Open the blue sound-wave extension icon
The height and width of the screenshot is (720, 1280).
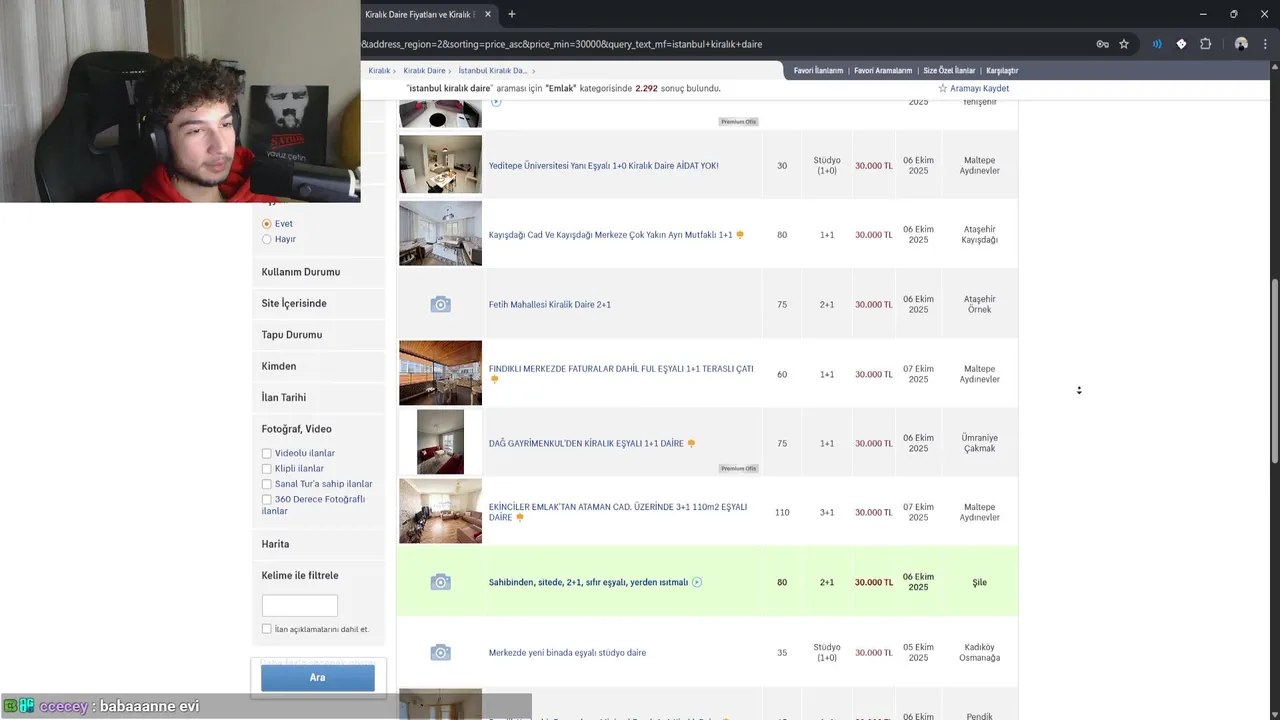coord(1157,44)
